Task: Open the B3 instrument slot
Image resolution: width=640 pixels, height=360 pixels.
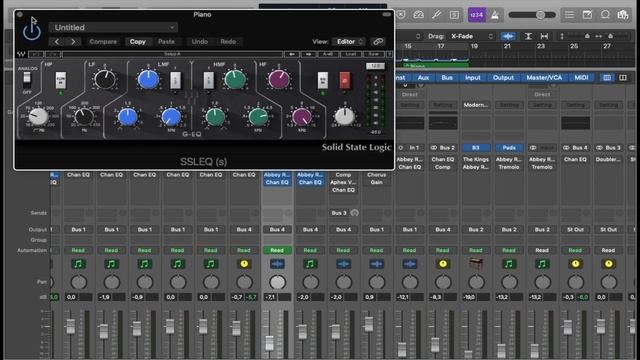Action: click(x=476, y=147)
